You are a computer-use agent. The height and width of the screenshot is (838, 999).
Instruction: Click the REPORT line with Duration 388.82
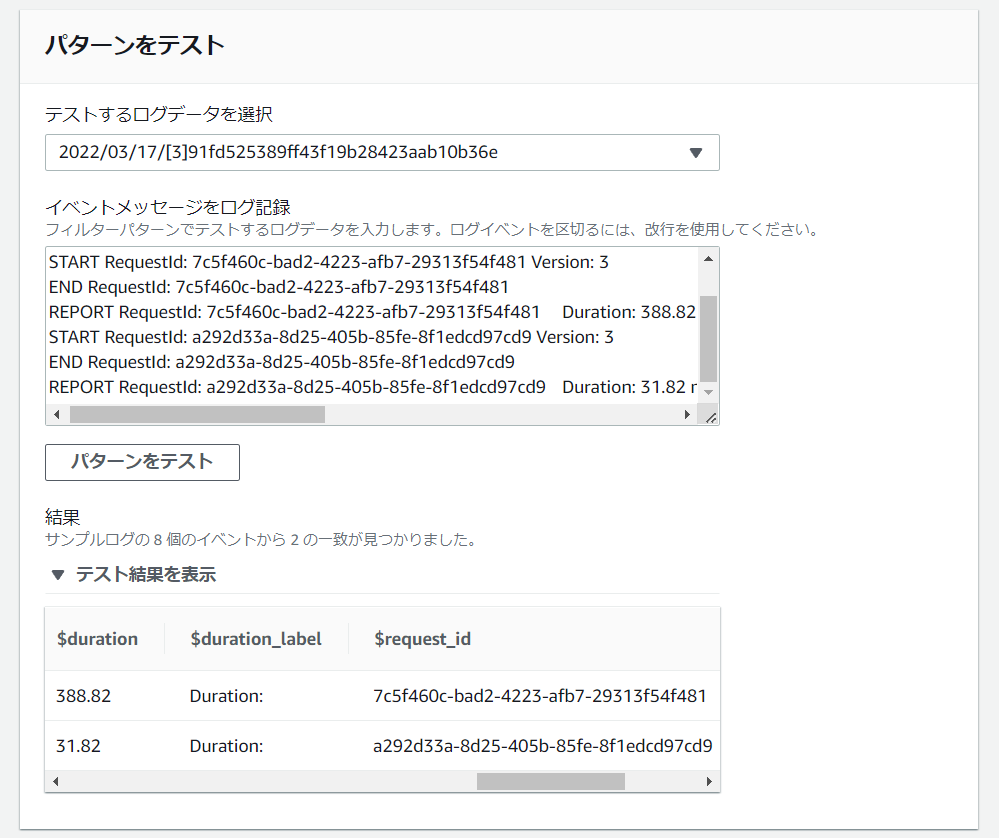372,312
